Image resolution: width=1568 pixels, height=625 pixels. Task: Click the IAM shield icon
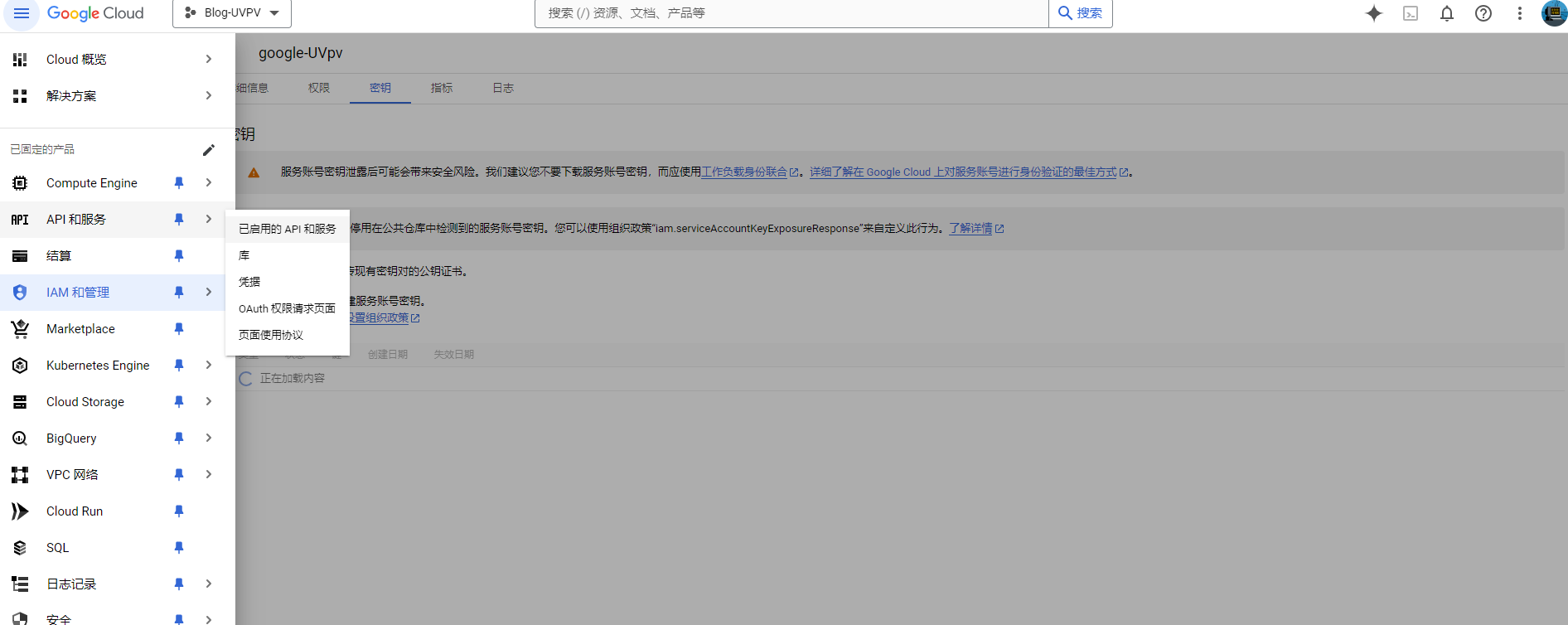pos(20,293)
